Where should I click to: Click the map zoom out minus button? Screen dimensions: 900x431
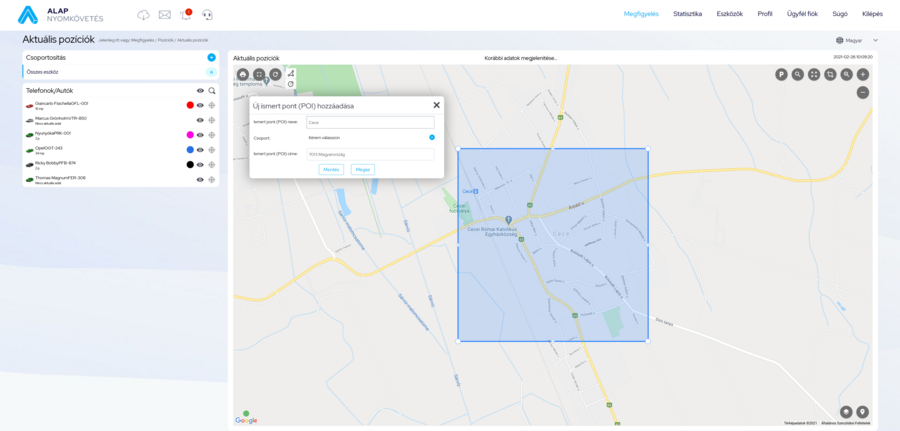click(x=863, y=92)
